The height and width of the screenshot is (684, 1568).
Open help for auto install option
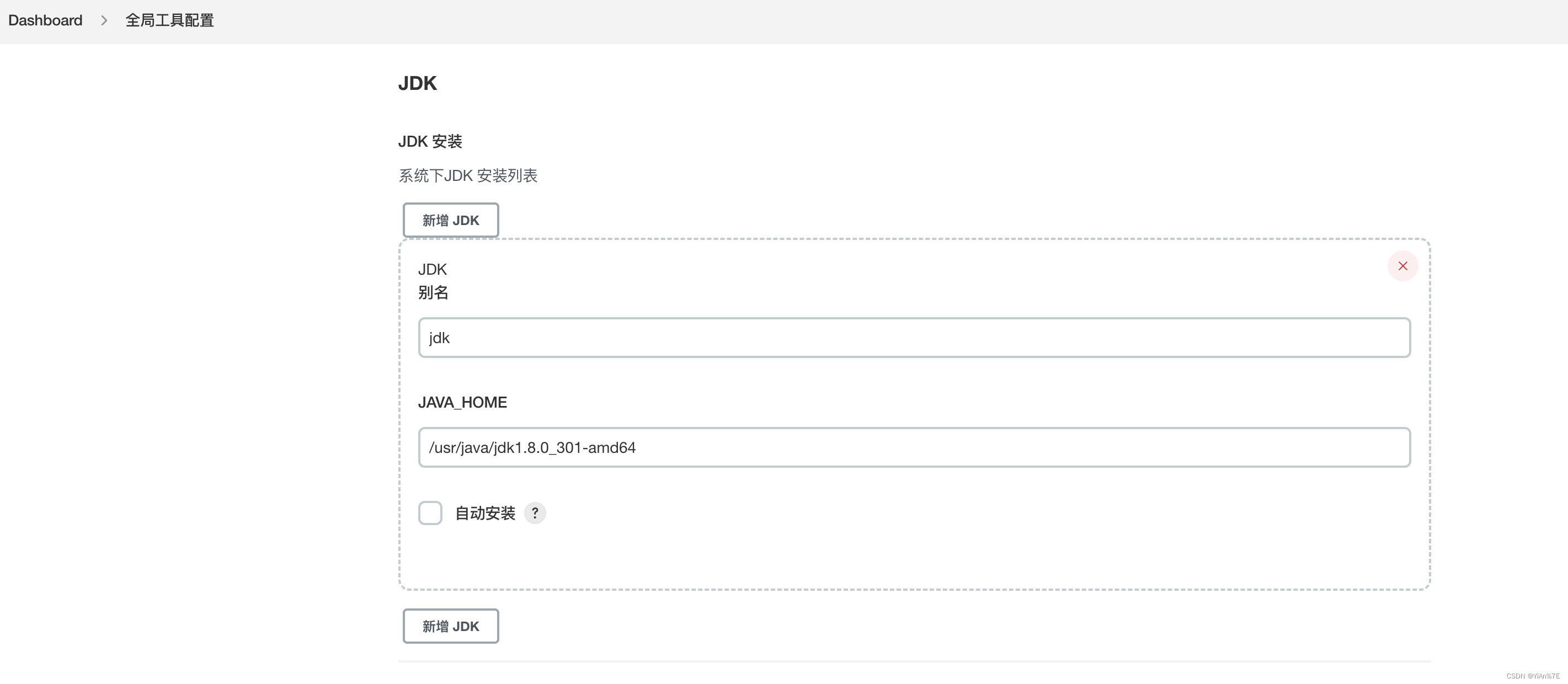tap(535, 513)
